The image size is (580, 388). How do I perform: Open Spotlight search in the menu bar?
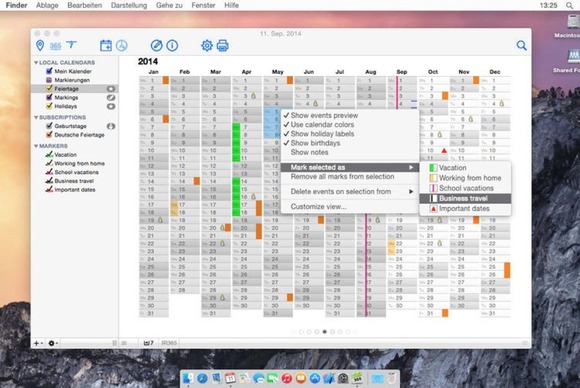pos(569,5)
